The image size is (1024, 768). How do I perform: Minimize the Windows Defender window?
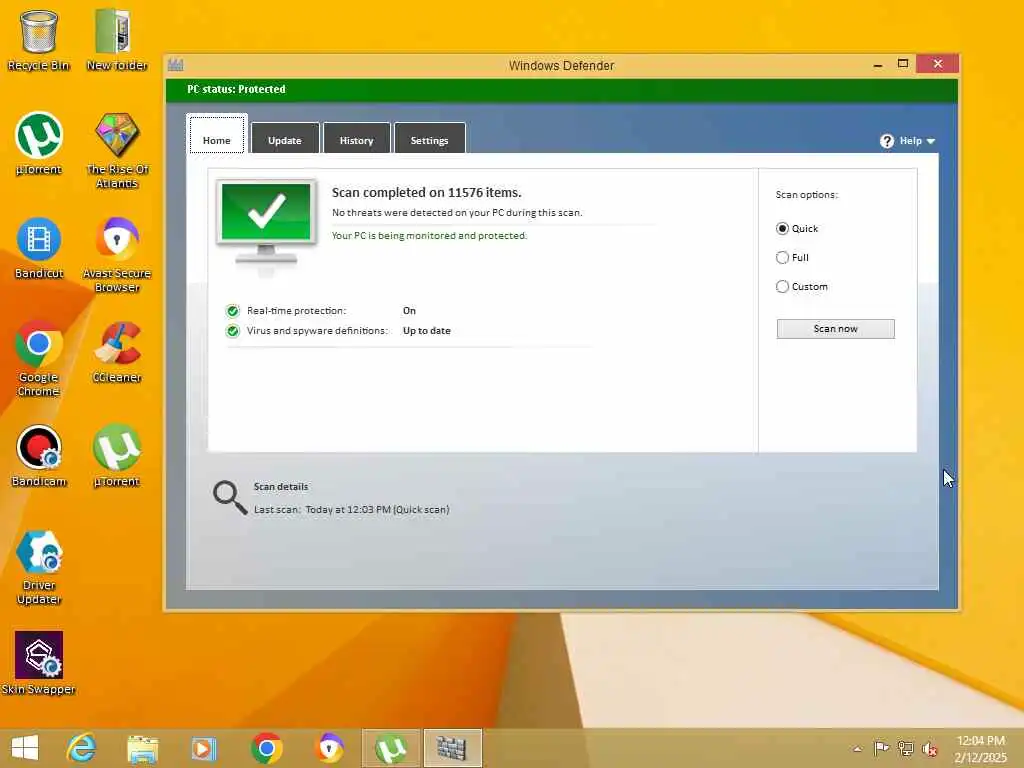(878, 65)
